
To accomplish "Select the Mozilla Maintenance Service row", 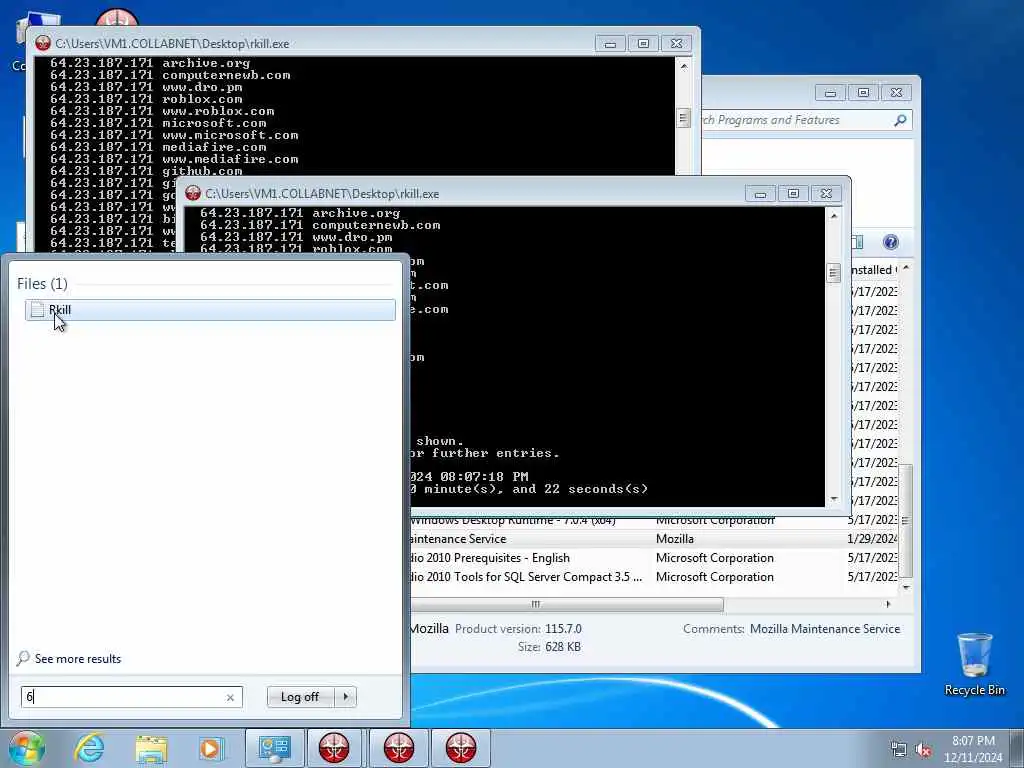I will (654, 539).
